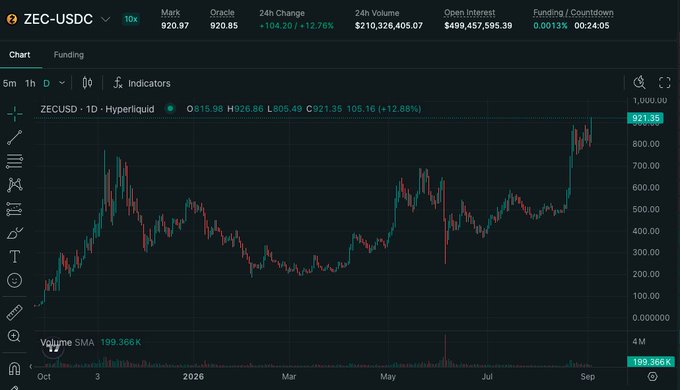Viewport: 680px width, 390px height.
Task: Select the trend line drawing tool
Action: 14,138
